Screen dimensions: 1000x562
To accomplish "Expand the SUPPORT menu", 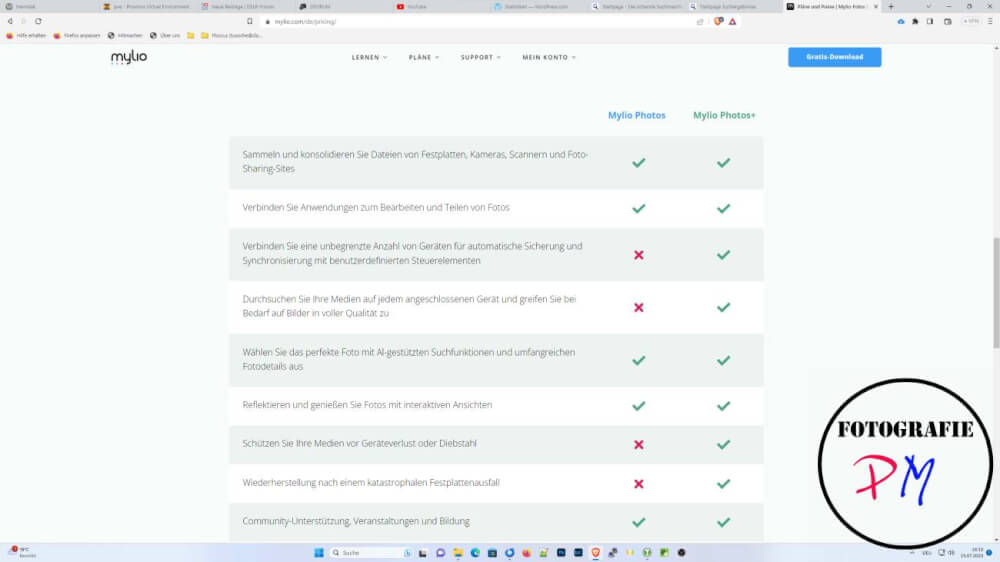I will pyautogui.click(x=481, y=57).
